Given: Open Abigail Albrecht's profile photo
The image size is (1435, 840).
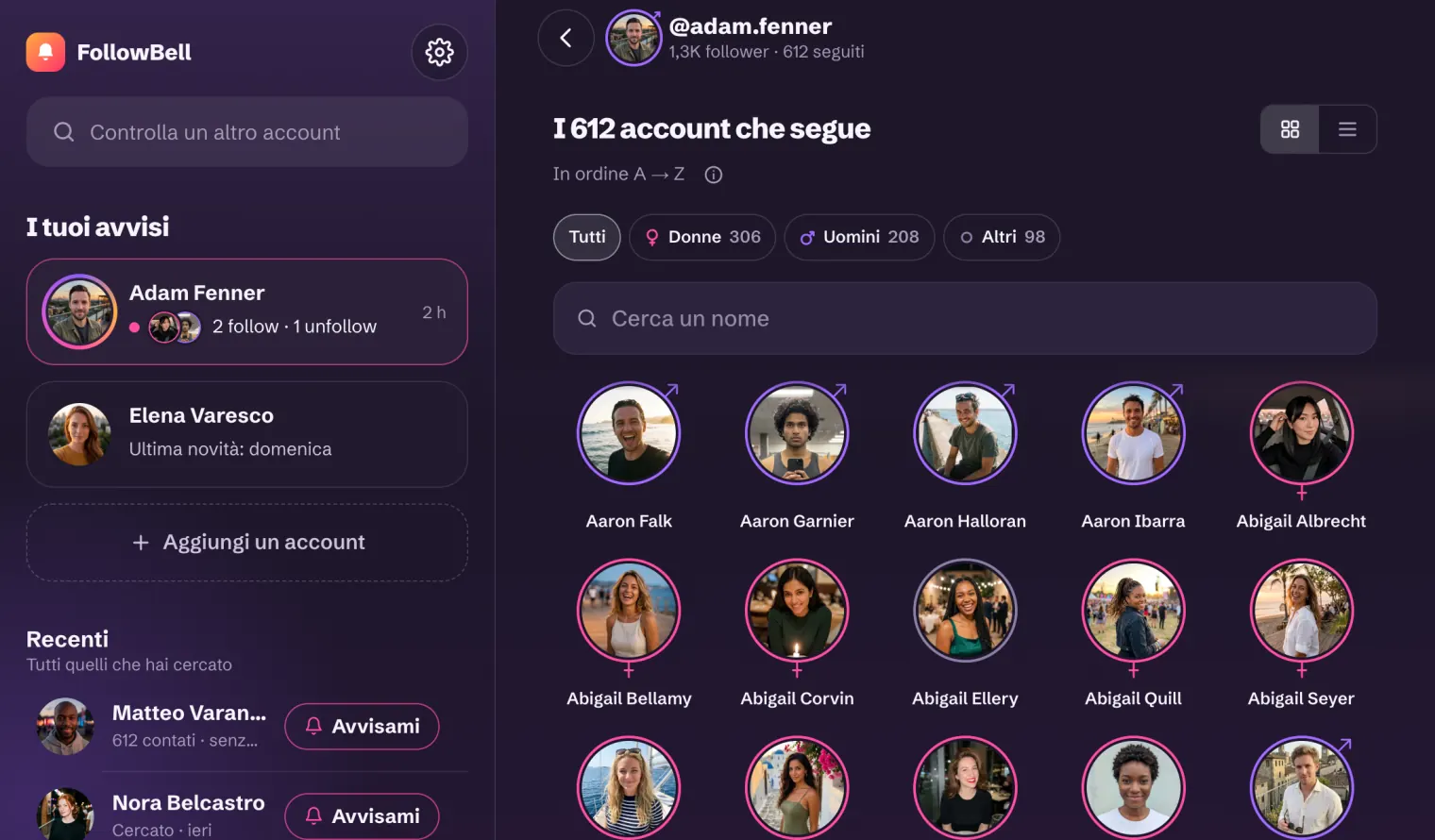Looking at the screenshot, I should tap(1301, 433).
